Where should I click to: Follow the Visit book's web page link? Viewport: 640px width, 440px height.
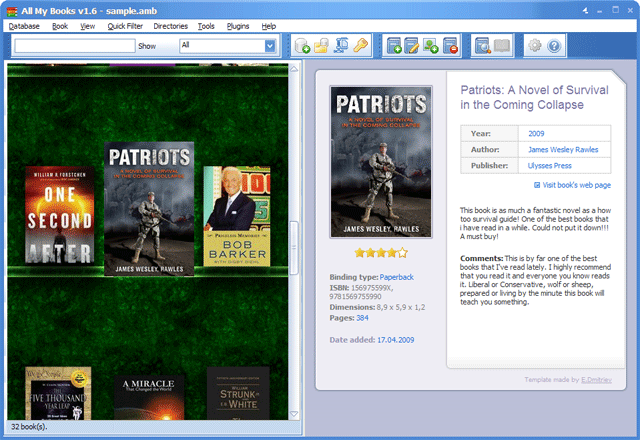(x=576, y=185)
